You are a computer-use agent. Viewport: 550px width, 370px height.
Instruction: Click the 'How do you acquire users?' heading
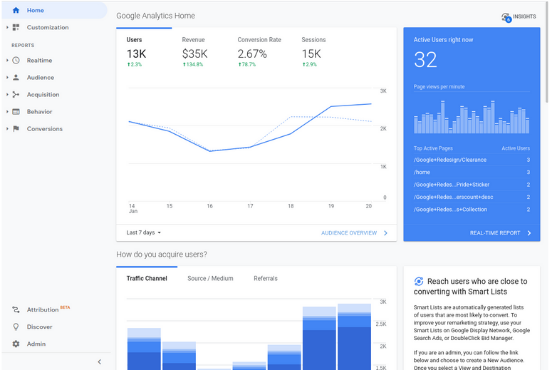pyautogui.click(x=162, y=254)
